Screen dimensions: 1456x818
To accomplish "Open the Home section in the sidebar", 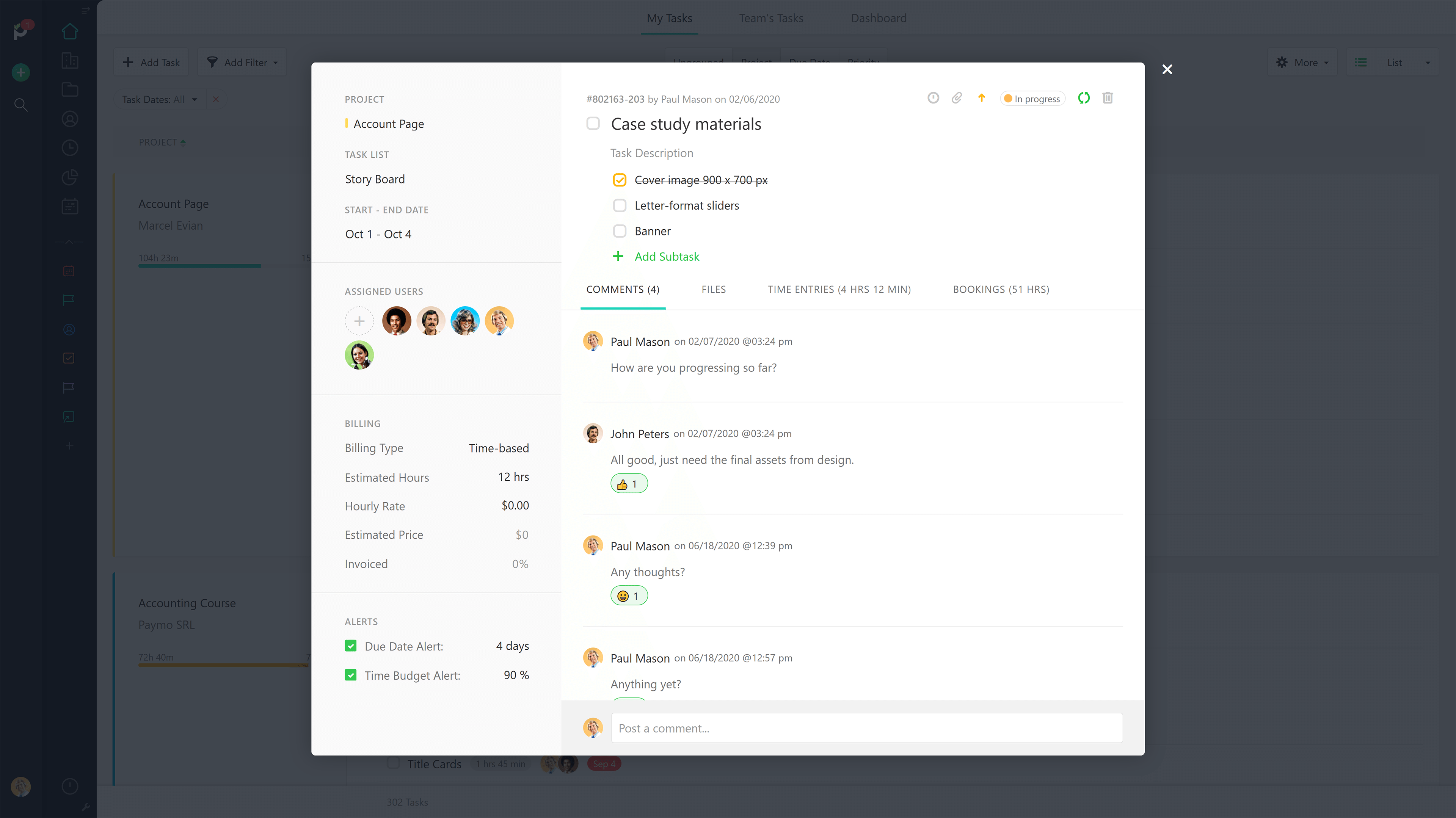I will coord(69,31).
